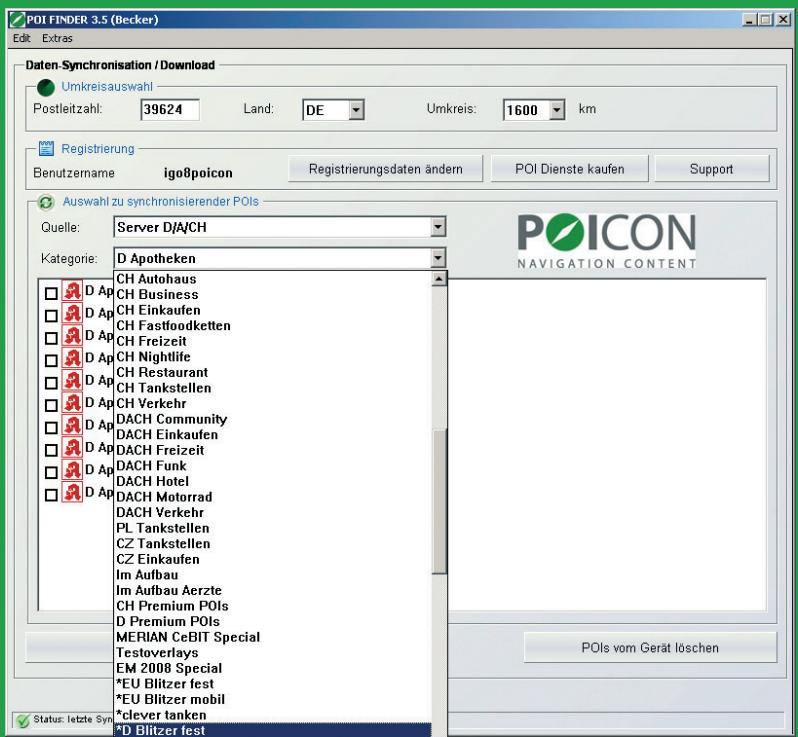Select highlighted *D Blitzer fest entry
798x737 pixels.
click(273, 730)
